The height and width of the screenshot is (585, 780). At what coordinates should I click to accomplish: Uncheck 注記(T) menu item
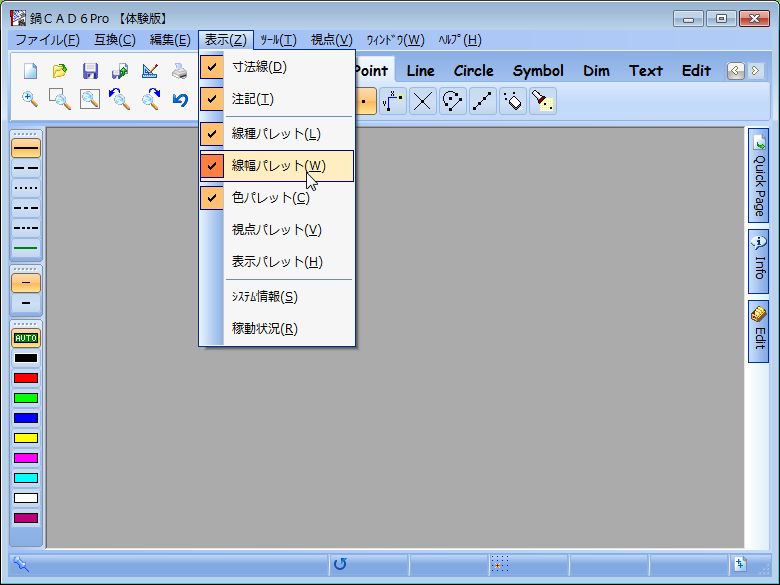277,99
